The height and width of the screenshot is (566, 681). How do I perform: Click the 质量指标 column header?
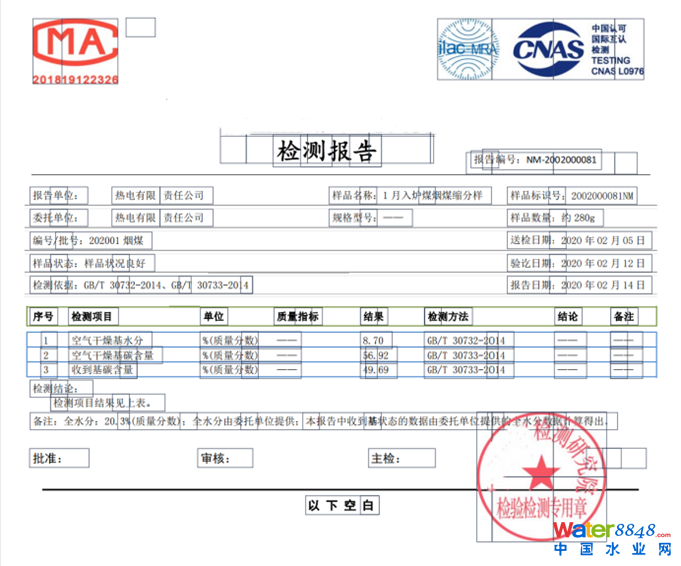coord(298,317)
